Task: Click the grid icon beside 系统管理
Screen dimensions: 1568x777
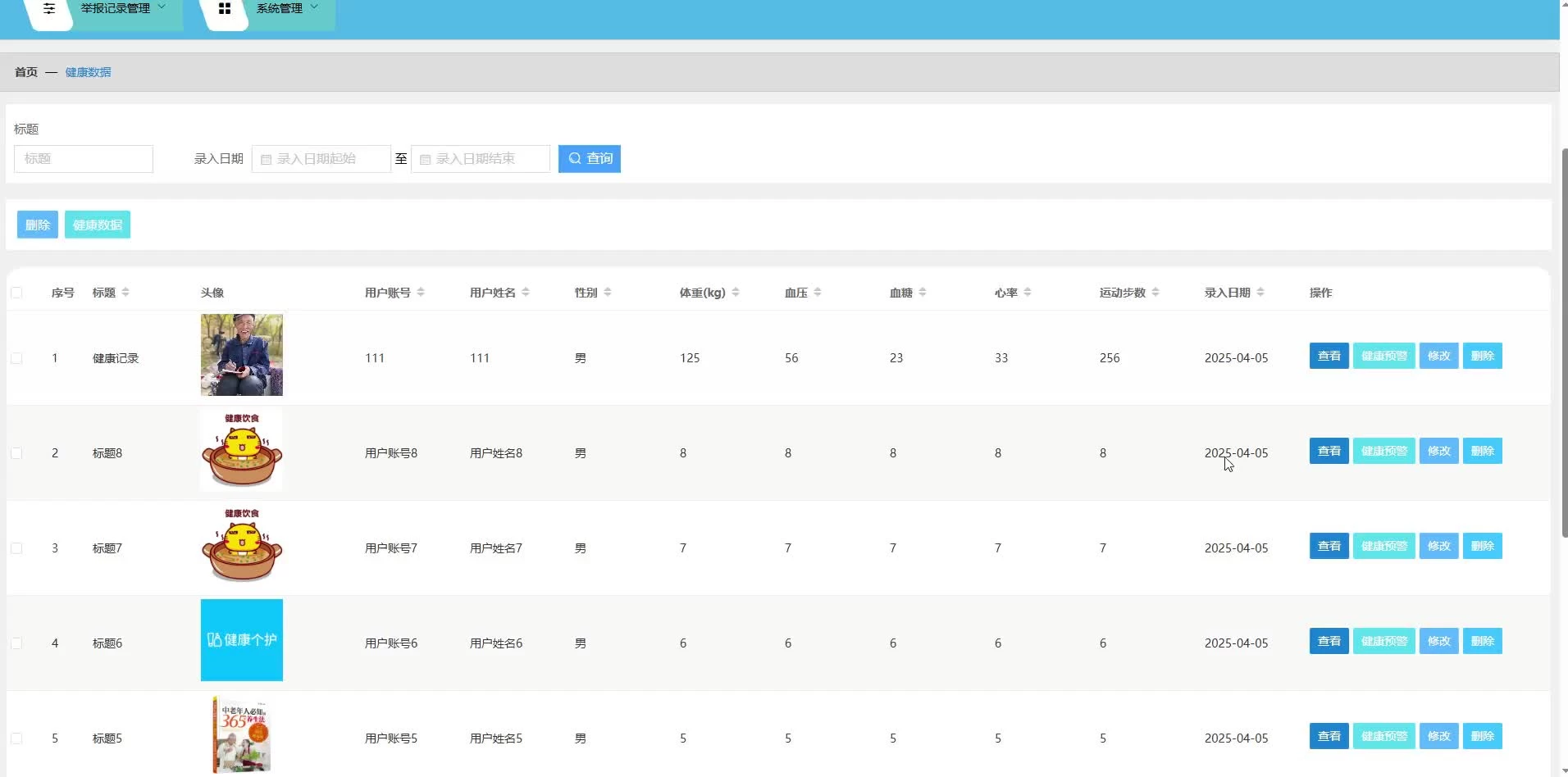Action: pyautogui.click(x=224, y=9)
